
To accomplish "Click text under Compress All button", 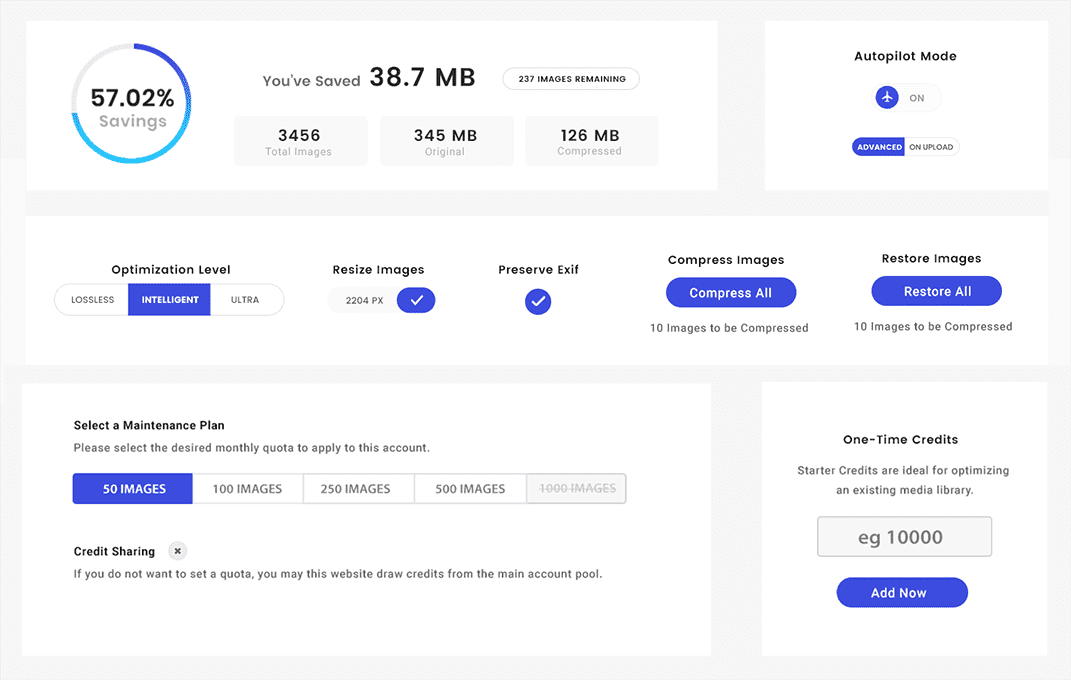I will click(x=729, y=328).
